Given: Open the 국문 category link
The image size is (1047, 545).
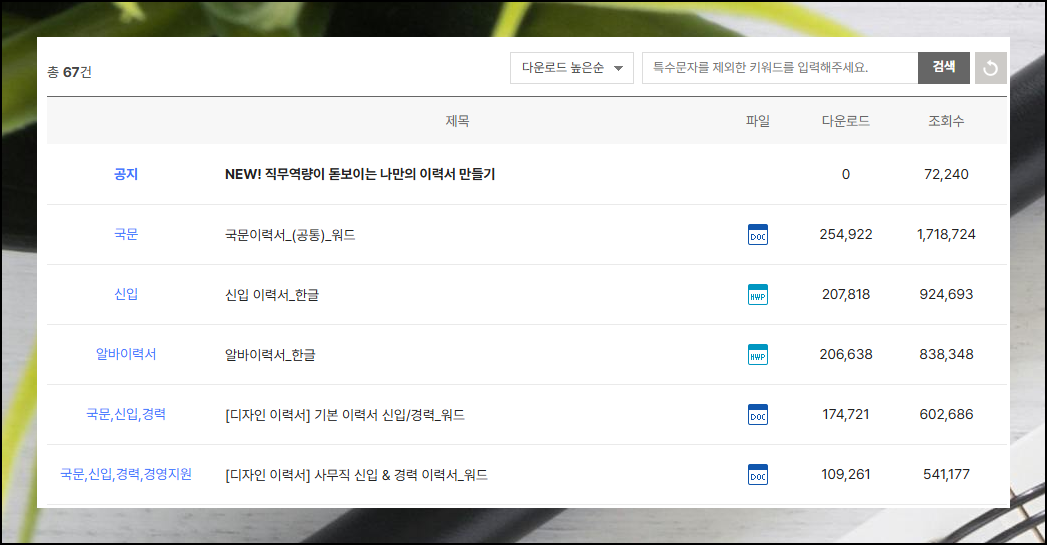Looking at the screenshot, I should click(x=126, y=234).
